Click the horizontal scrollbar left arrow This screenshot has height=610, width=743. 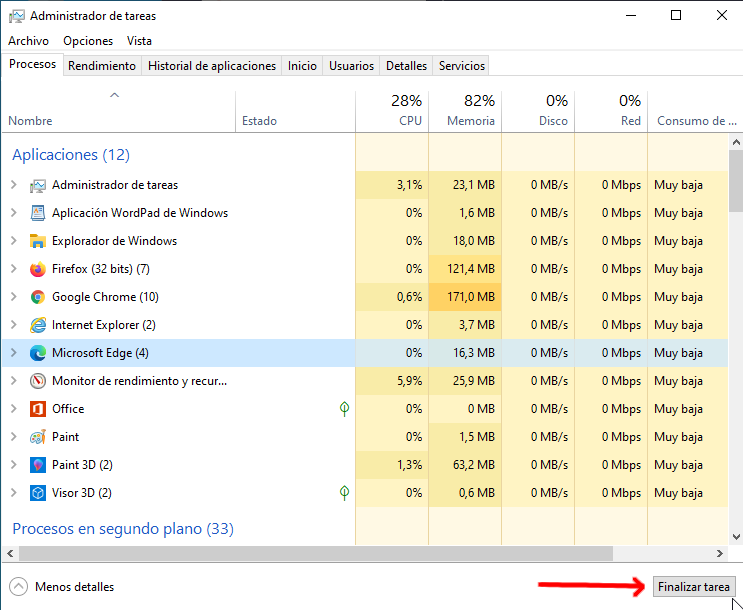10,553
